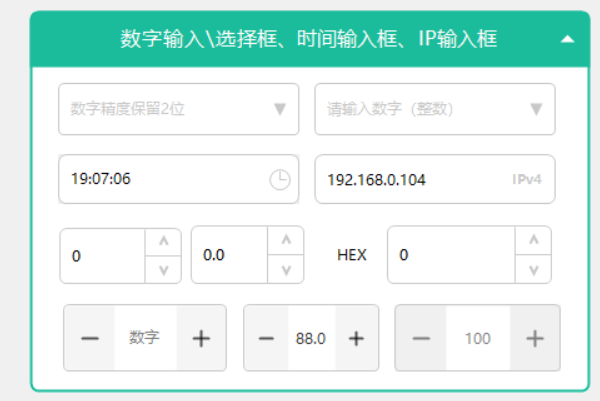Focus the 192.168.0.104 IP address field
600x401 pixels.
click(x=435, y=179)
